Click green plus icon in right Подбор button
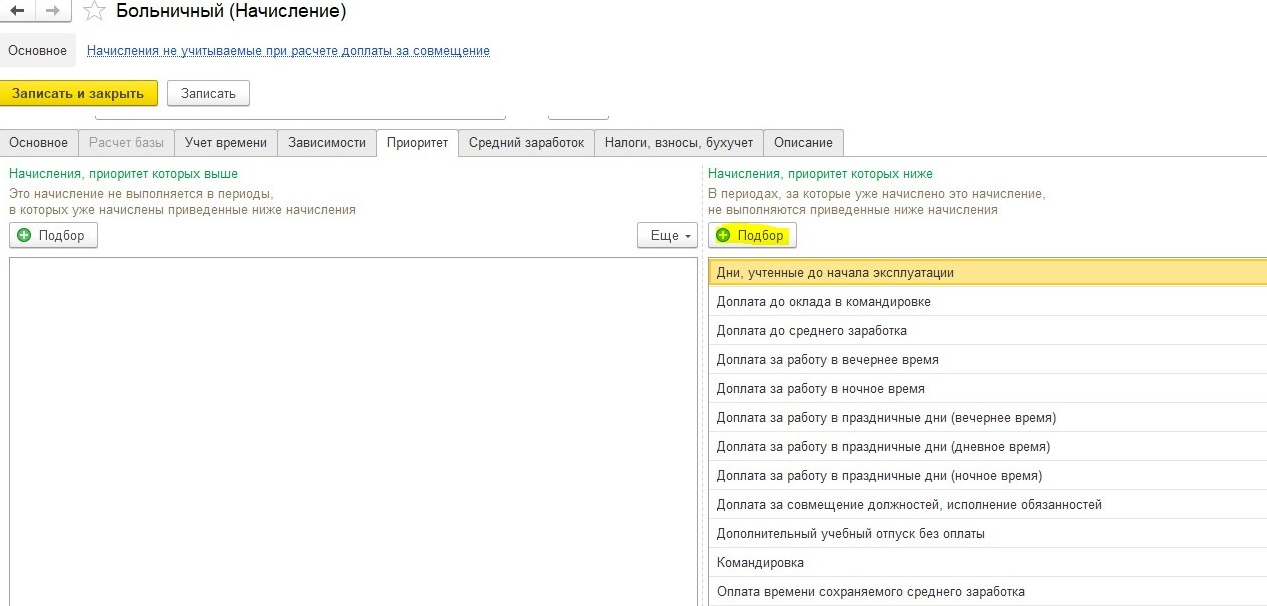This screenshot has height=606, width=1267. coord(724,236)
